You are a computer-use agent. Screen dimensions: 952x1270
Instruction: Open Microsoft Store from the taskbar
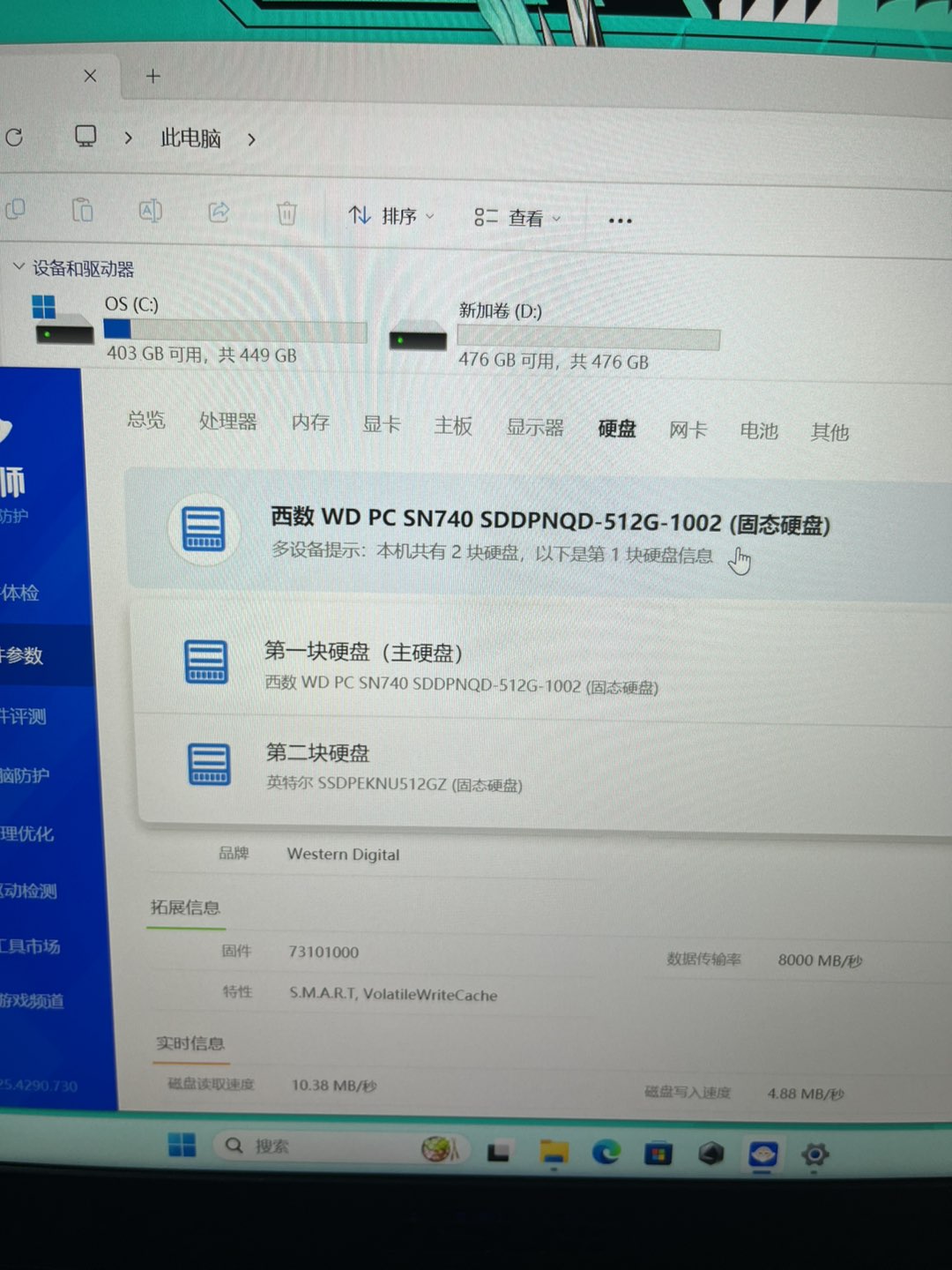[658, 1154]
